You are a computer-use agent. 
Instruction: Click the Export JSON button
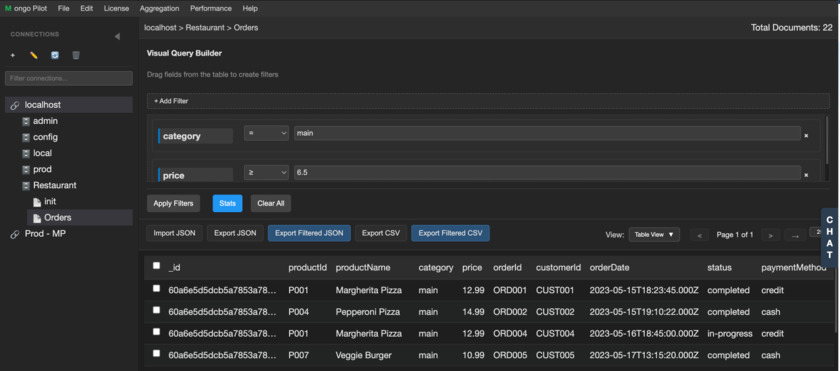coord(235,233)
